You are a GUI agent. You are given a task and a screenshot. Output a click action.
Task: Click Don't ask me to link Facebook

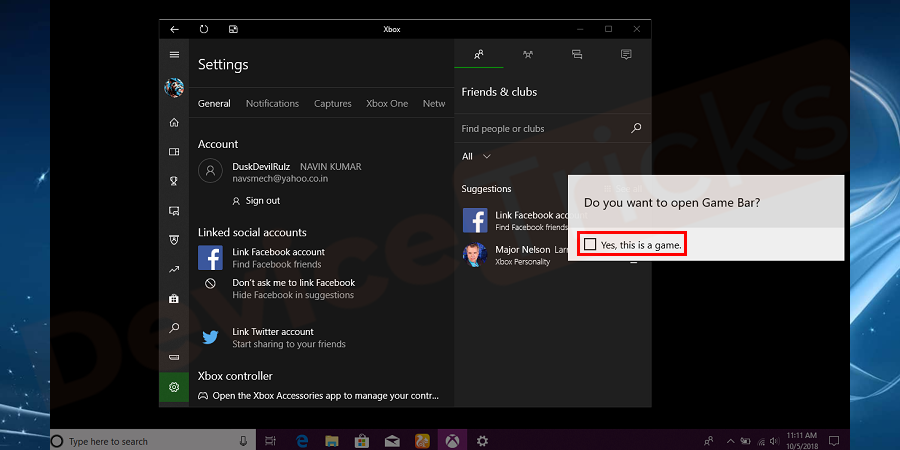[293, 282]
